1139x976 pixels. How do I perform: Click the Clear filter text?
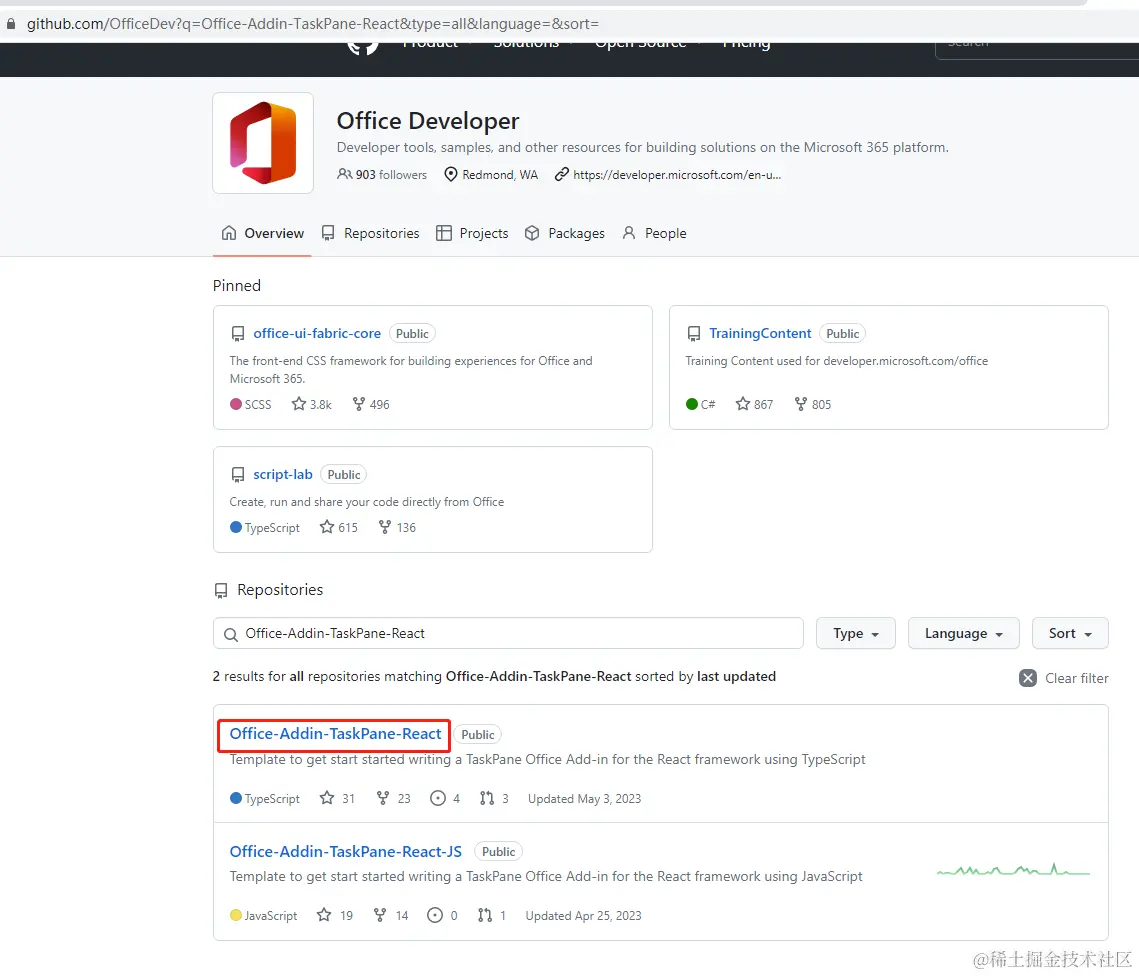tap(1077, 678)
